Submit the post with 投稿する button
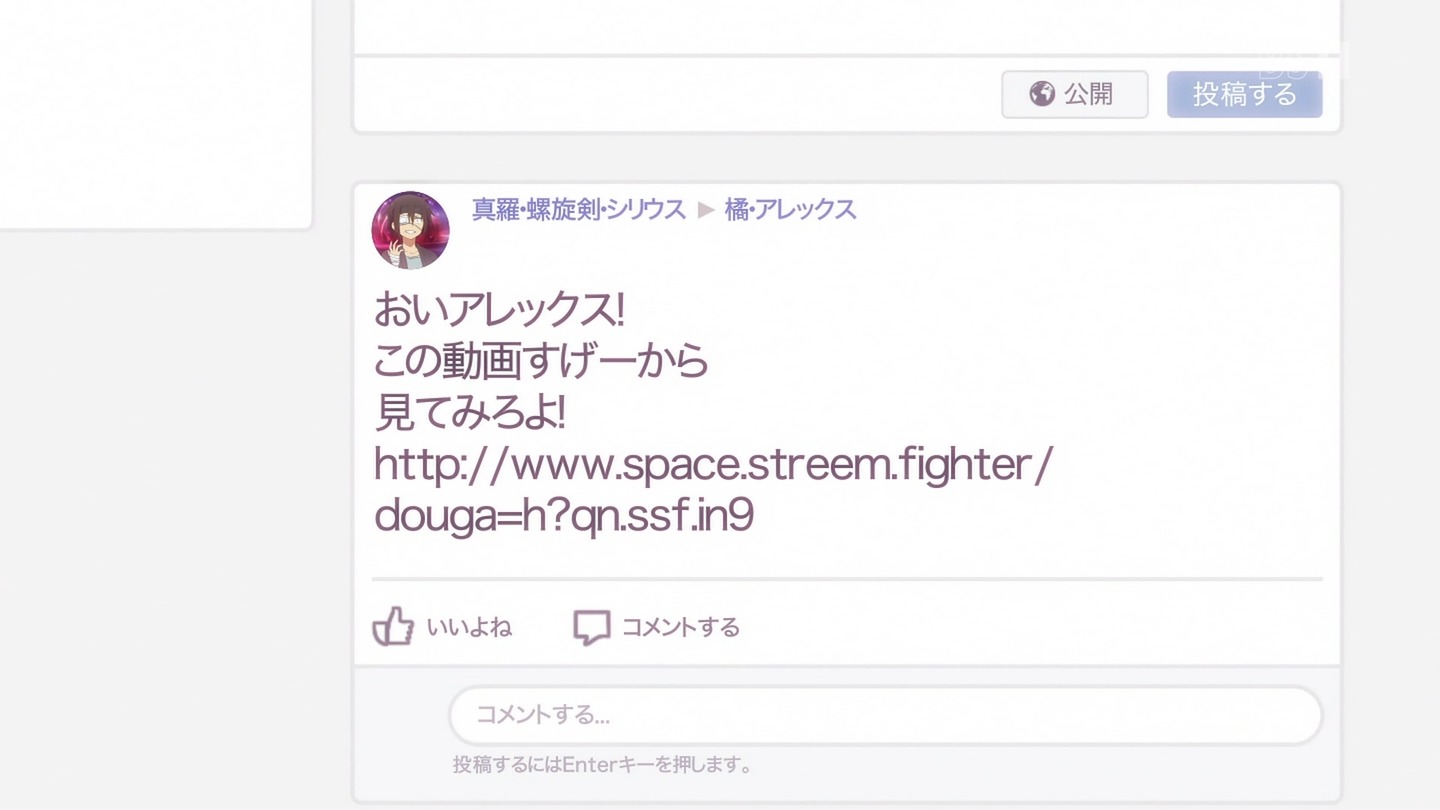Screen dimensions: 1440x810 pyautogui.click(x=1245, y=94)
